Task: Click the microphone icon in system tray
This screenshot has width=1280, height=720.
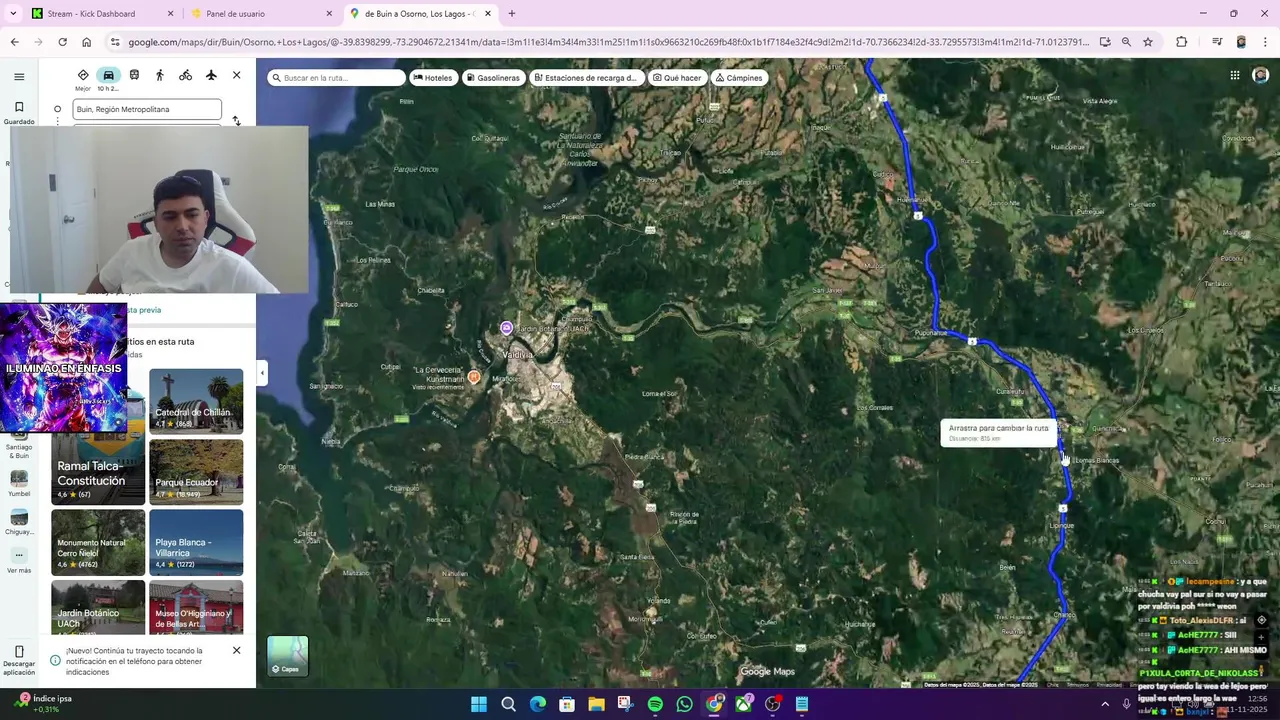Action: pos(1126,704)
